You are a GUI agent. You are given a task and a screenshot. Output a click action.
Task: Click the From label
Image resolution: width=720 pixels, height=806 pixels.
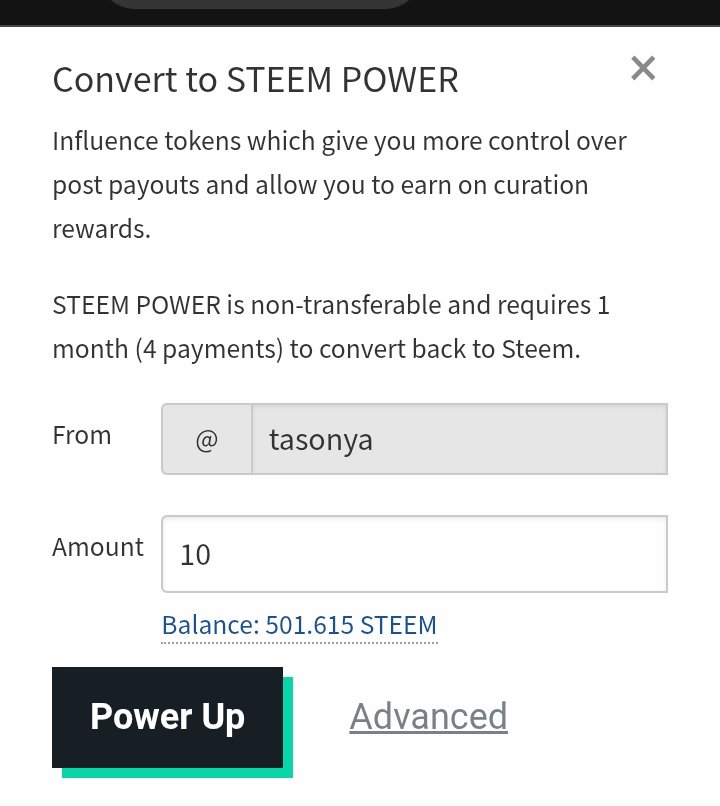[82, 436]
